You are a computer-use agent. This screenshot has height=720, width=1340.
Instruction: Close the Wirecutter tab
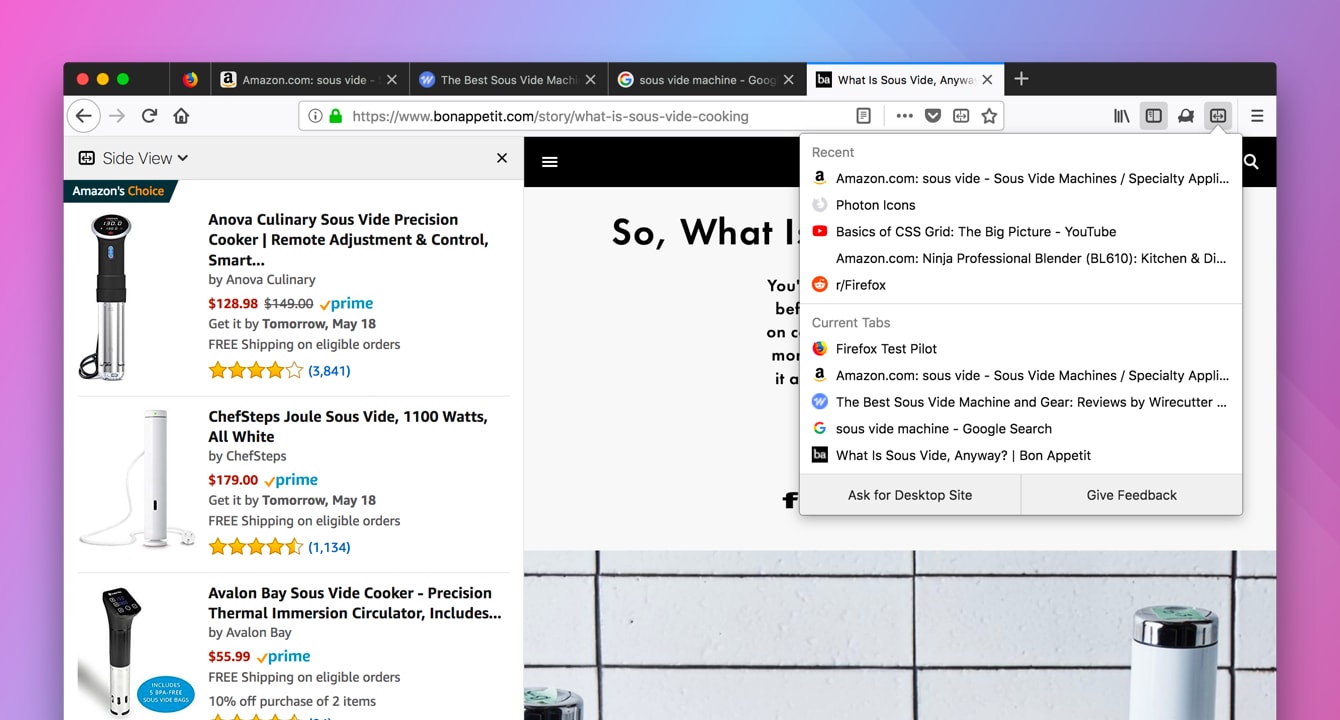(x=590, y=80)
